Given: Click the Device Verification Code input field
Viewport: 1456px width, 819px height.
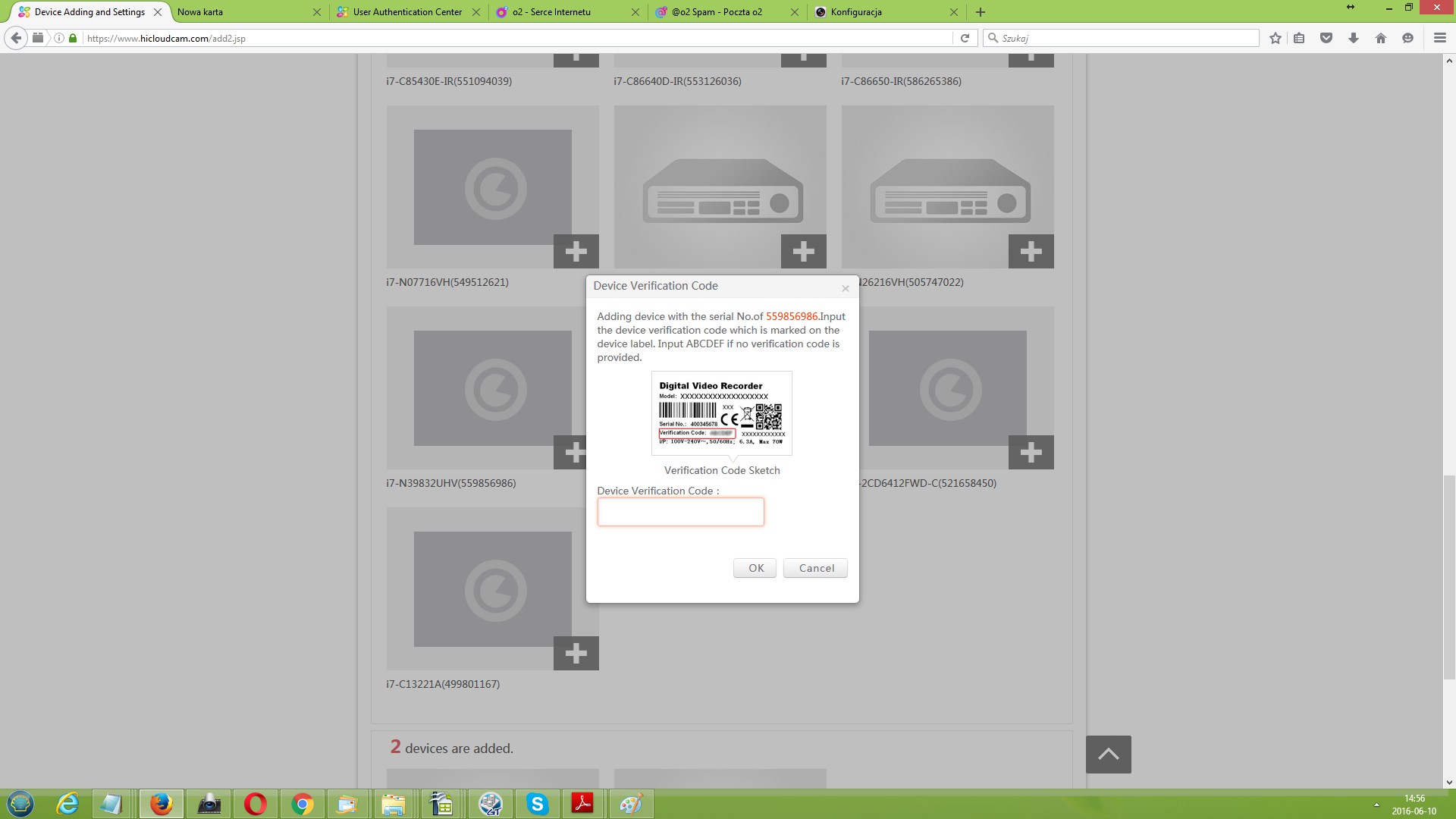Looking at the screenshot, I should [680, 512].
